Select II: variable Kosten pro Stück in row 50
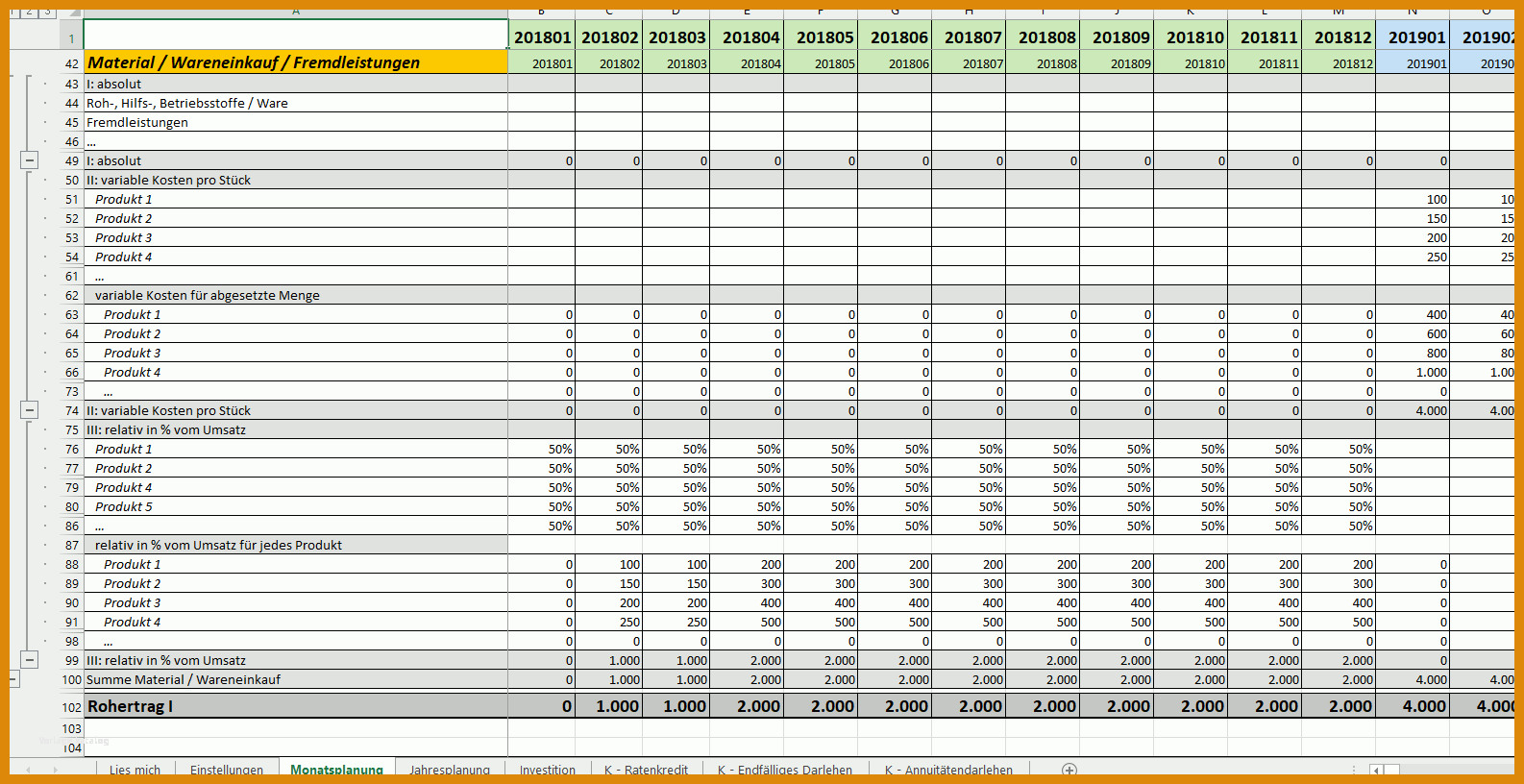This screenshot has width=1524, height=784. coord(296,180)
